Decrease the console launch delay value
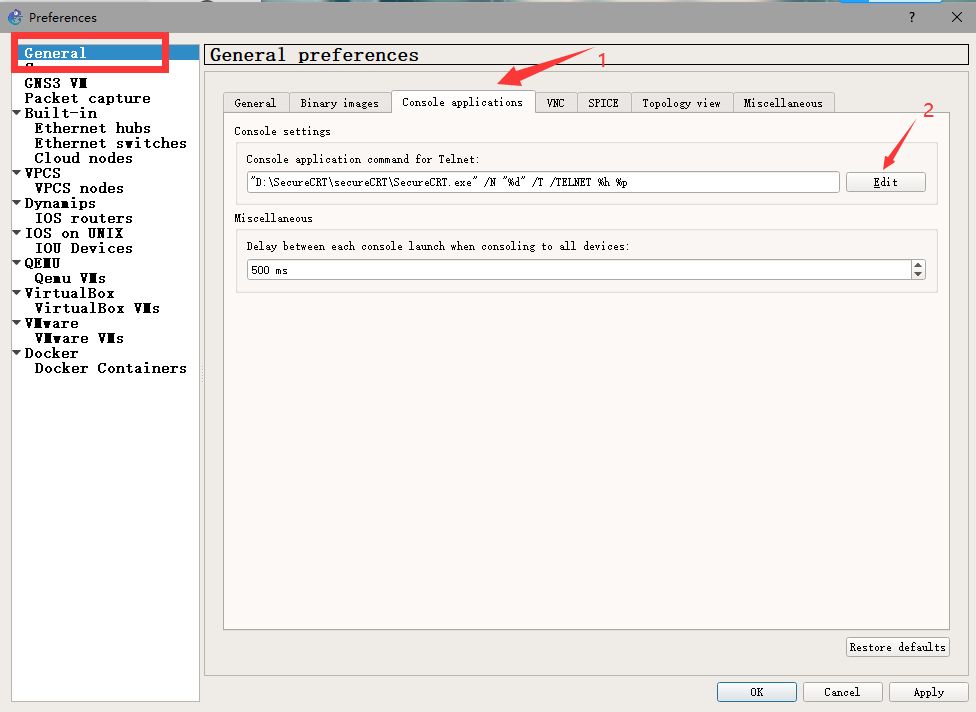 click(x=918, y=274)
